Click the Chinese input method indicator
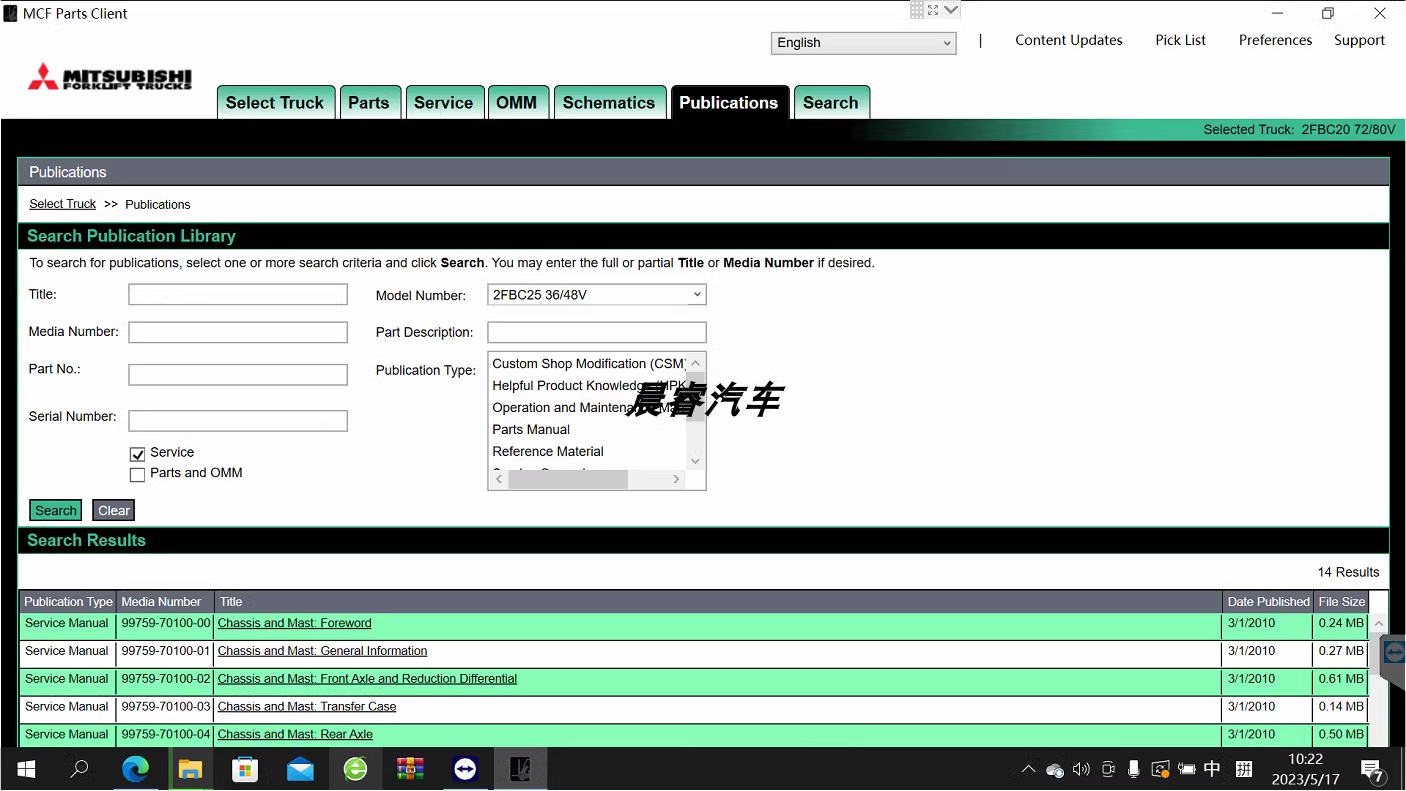 click(x=1212, y=769)
